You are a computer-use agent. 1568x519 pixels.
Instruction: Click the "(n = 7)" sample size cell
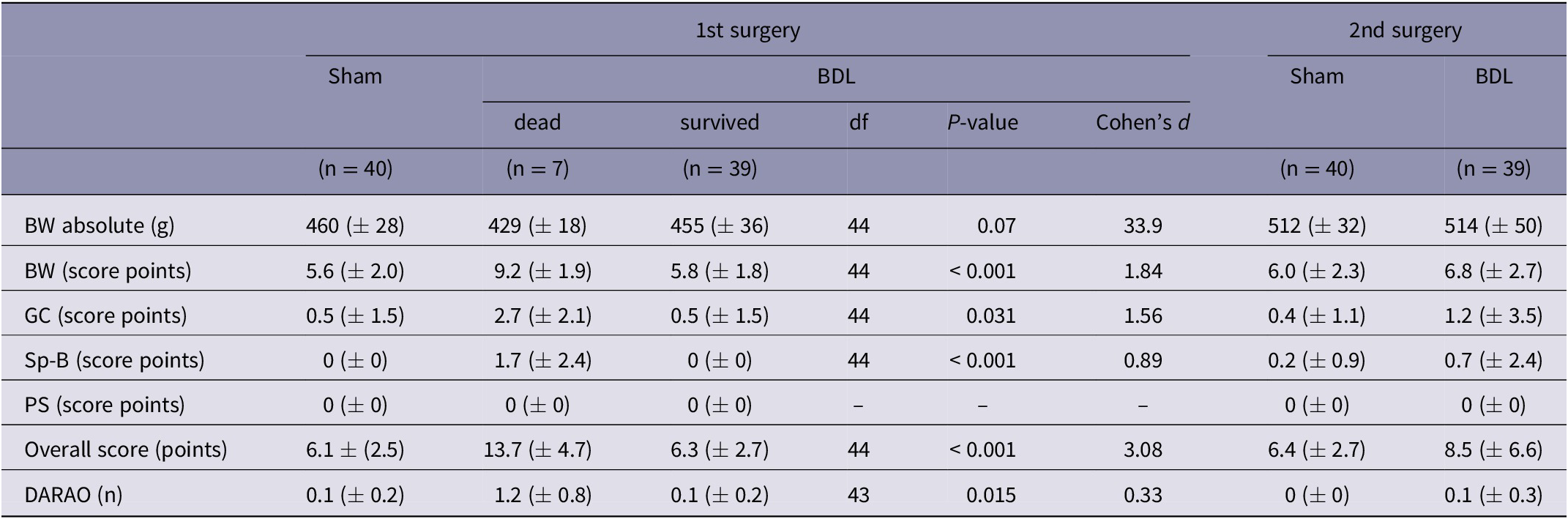[x=537, y=169]
